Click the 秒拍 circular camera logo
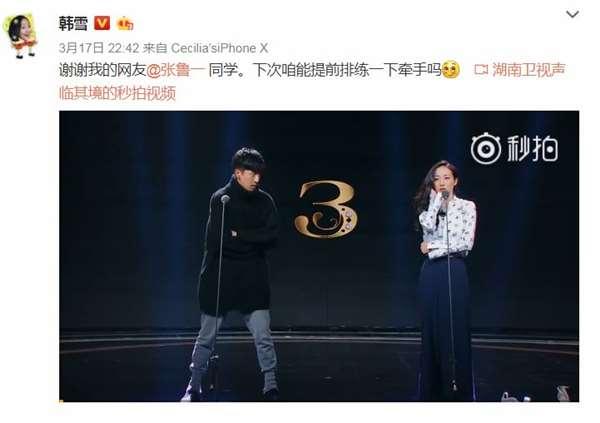Image resolution: width=600 pixels, height=423 pixels. point(485,149)
